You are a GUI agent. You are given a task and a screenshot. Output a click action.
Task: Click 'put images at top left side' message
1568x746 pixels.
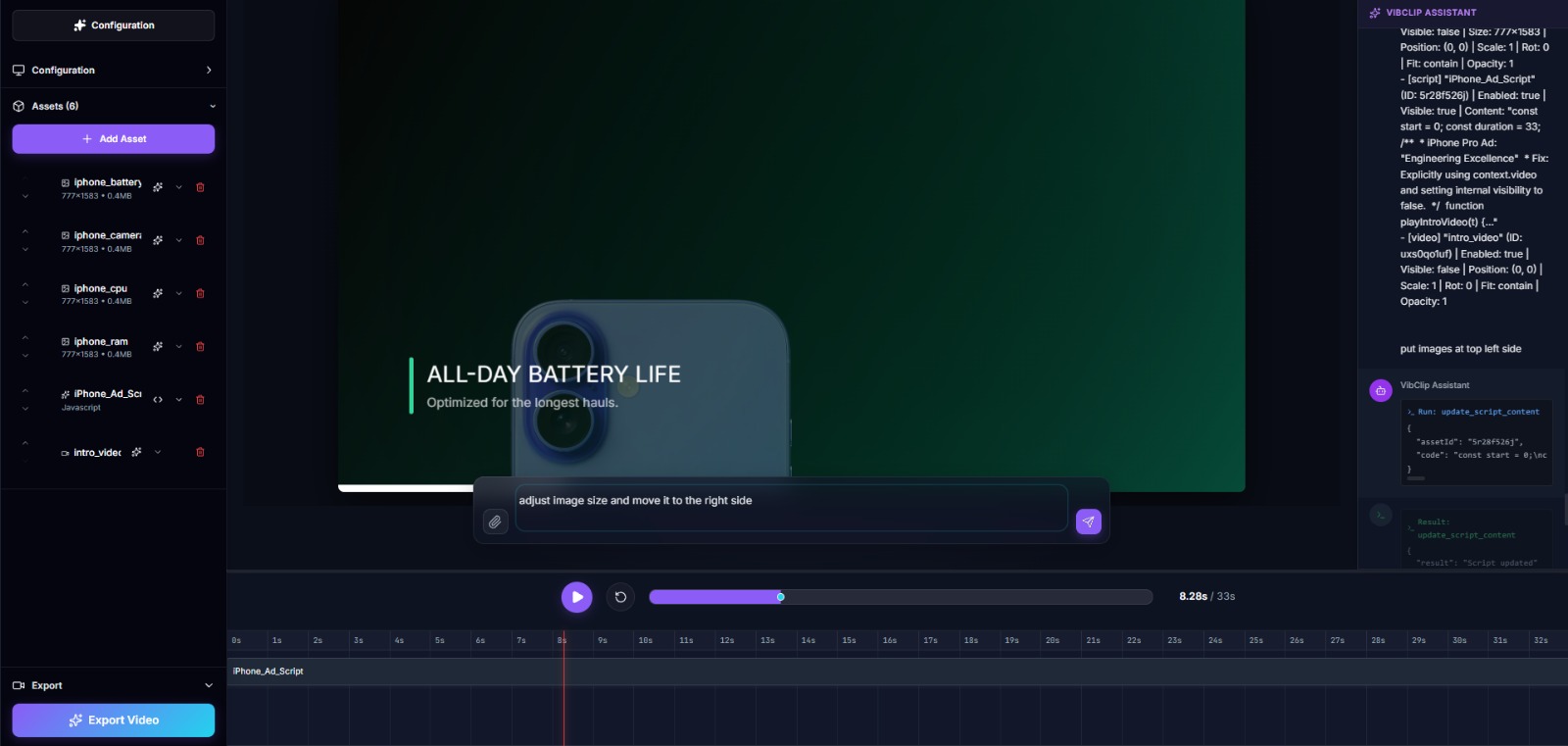click(x=1460, y=349)
